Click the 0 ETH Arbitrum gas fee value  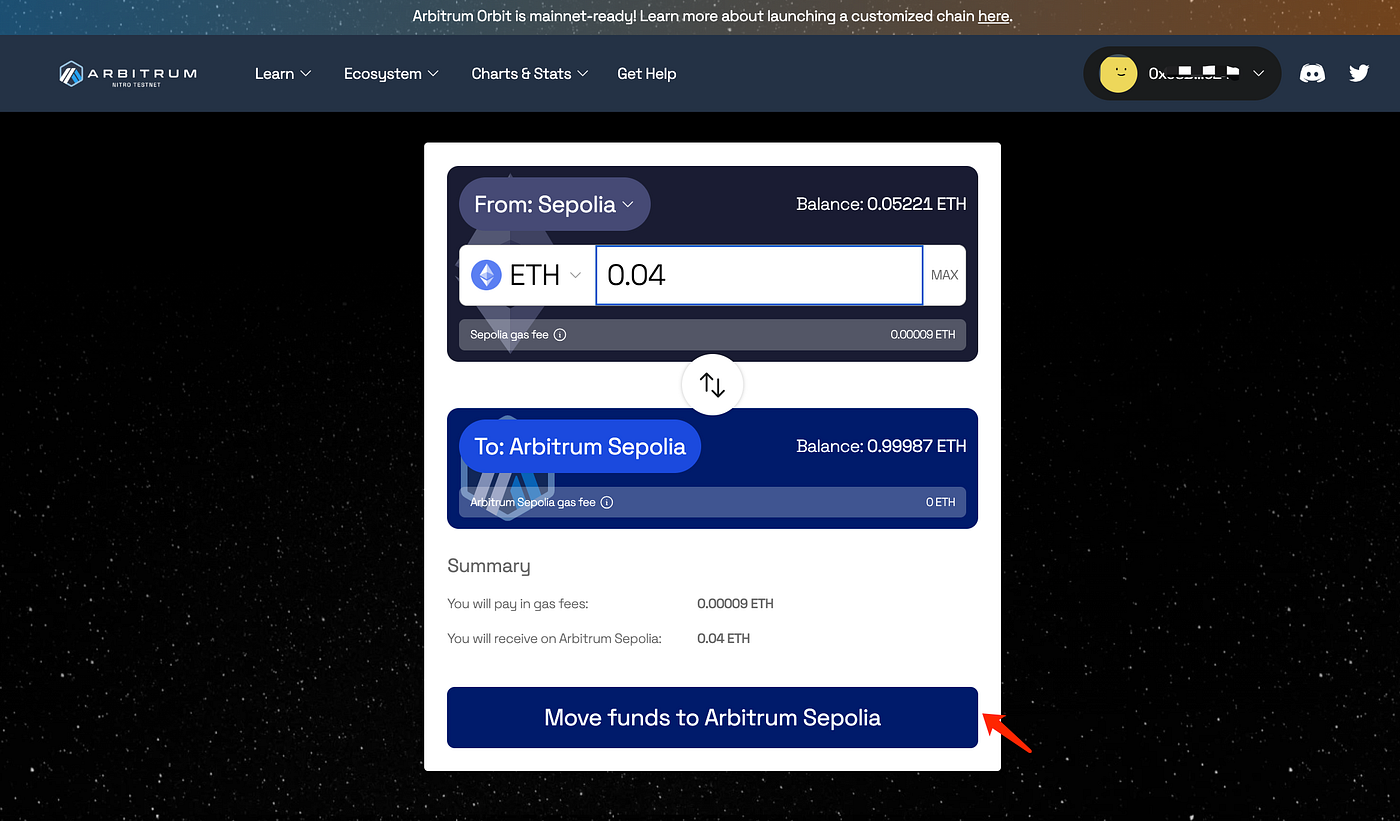click(940, 502)
